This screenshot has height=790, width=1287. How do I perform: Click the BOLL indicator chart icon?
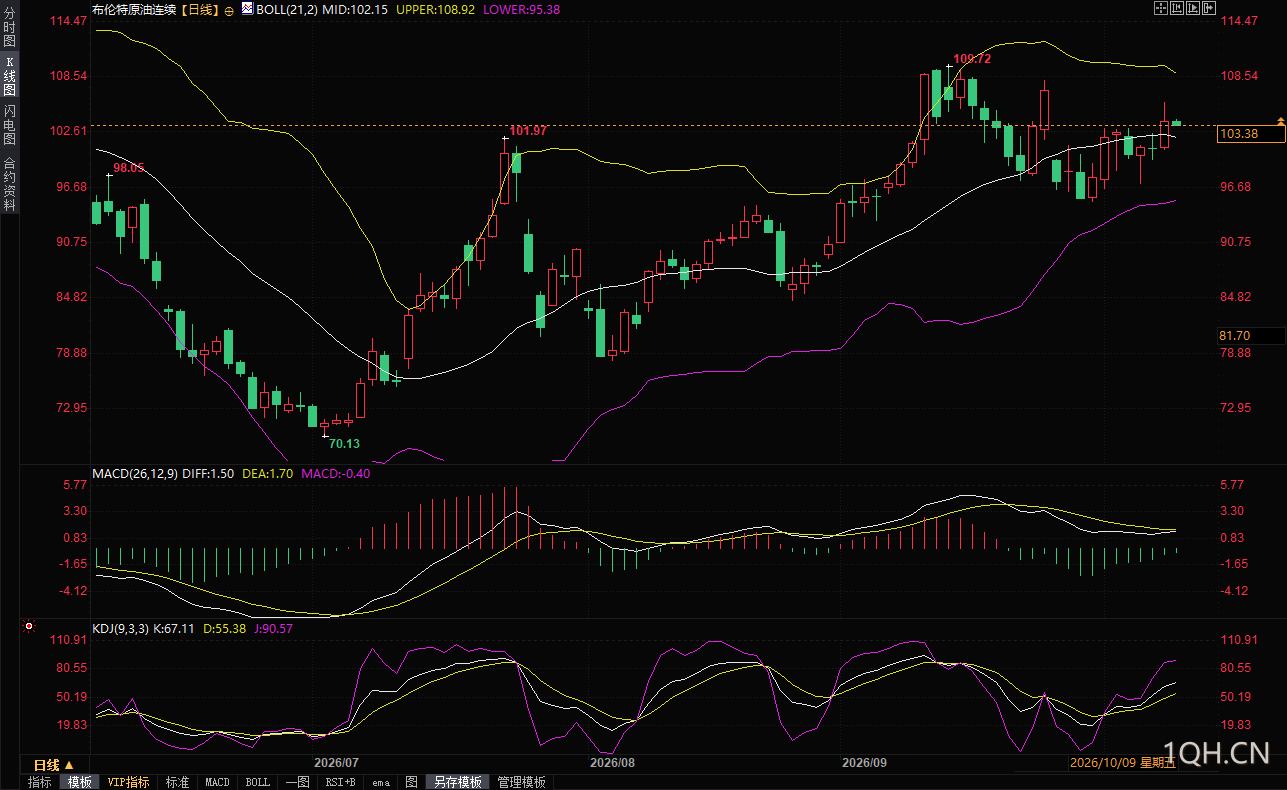tap(246, 8)
